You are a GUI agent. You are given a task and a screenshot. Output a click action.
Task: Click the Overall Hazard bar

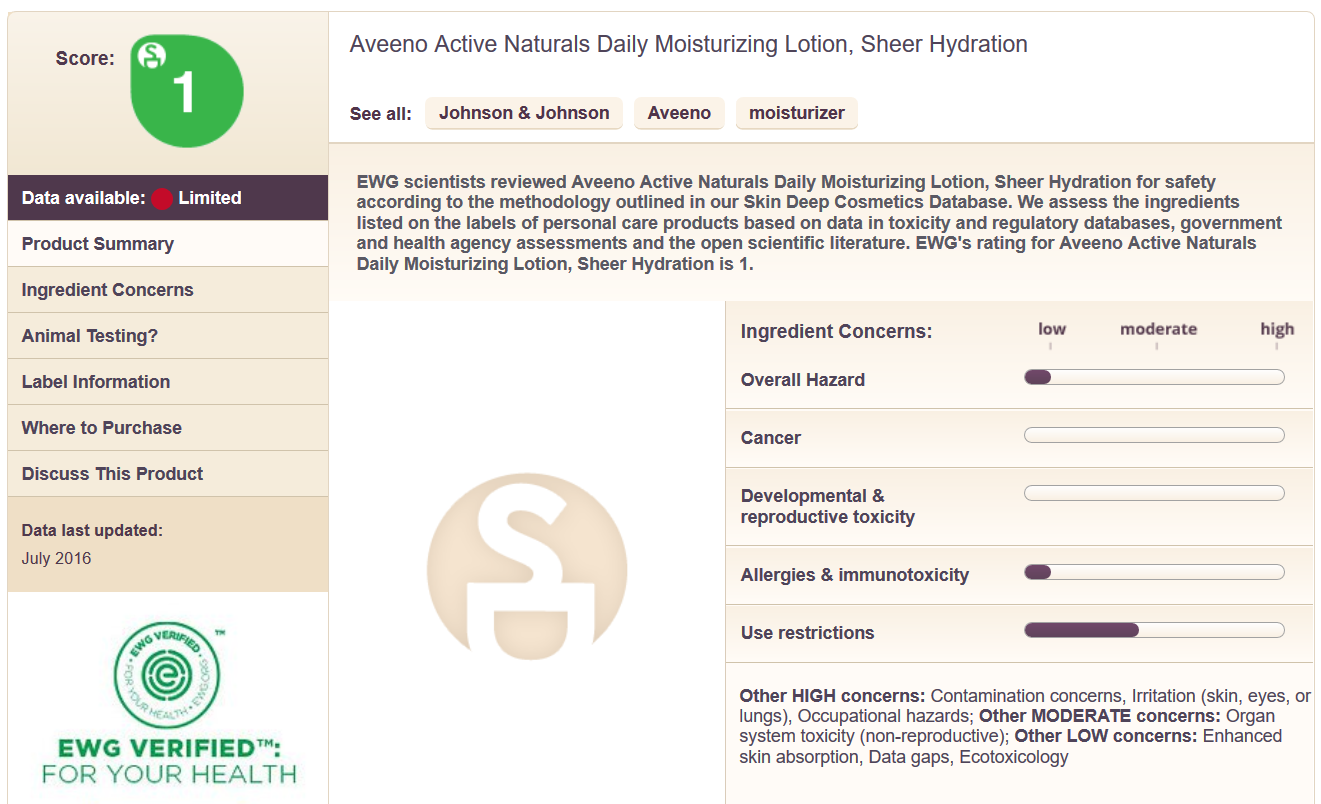[1154, 377]
